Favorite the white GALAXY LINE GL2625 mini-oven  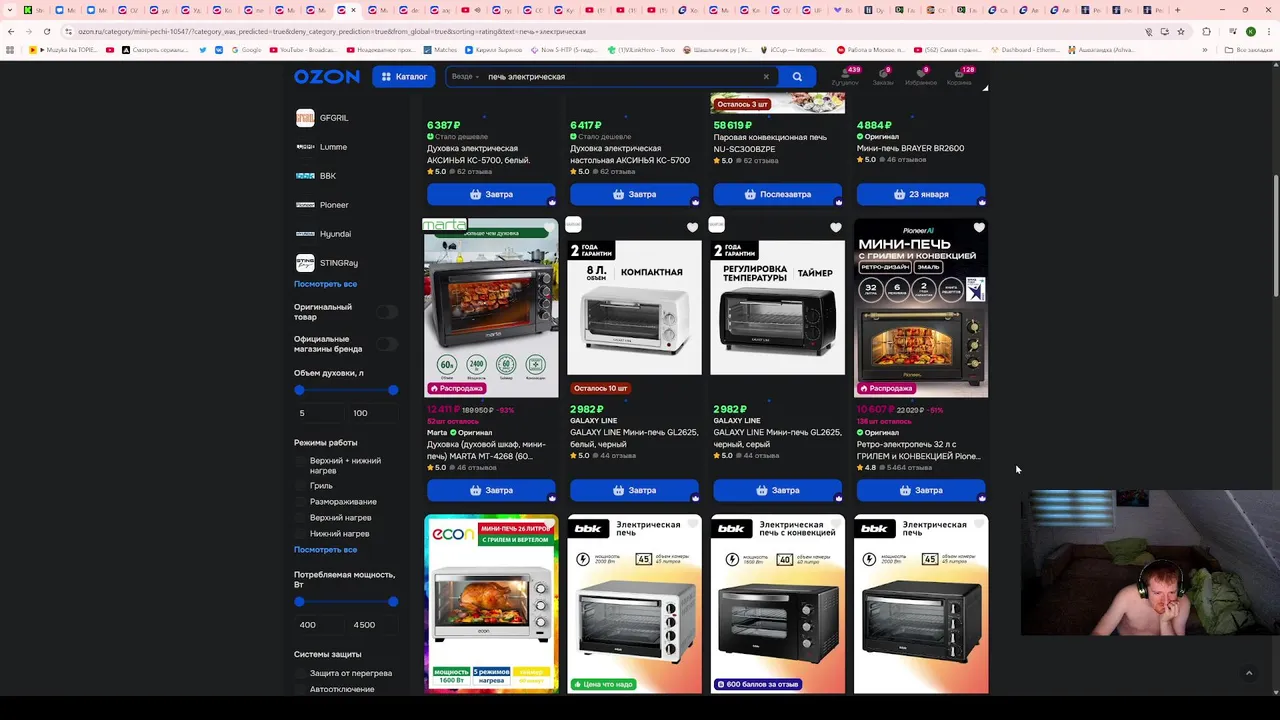692,228
